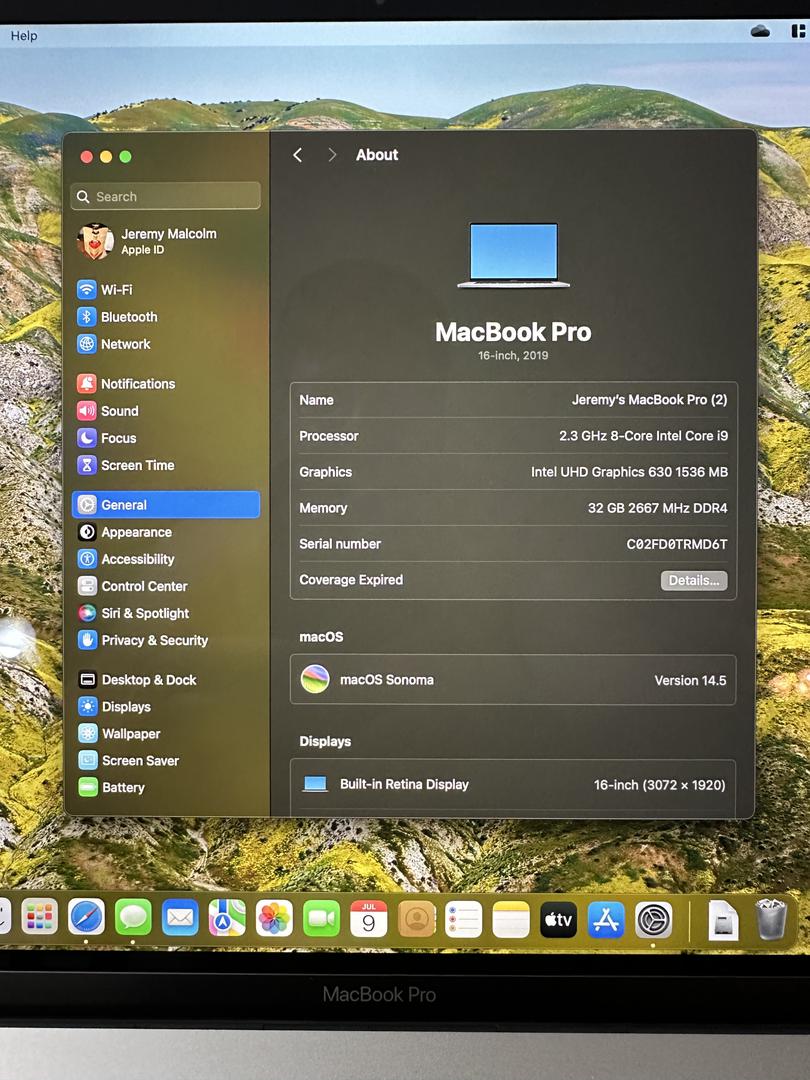
Task: Open Safari from the Dock
Action: point(86,917)
